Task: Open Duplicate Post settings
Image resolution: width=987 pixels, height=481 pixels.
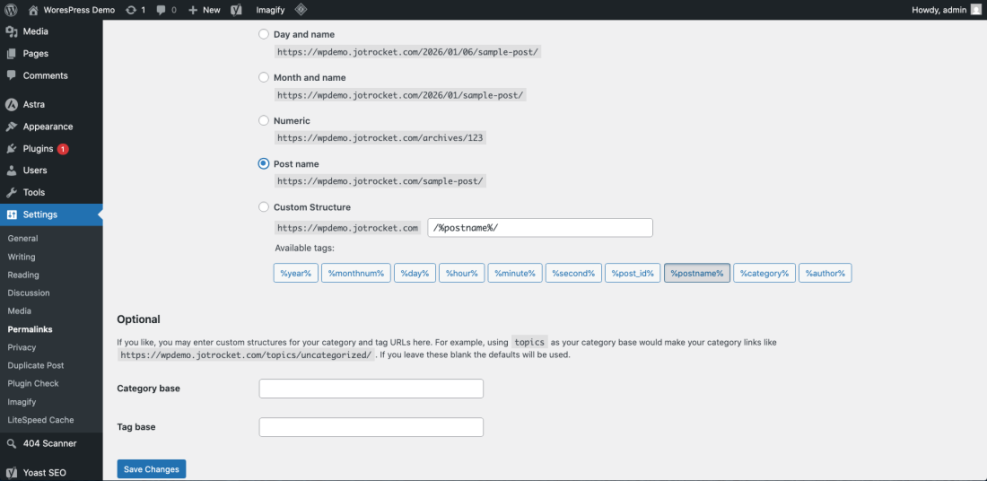Action: 36,366
